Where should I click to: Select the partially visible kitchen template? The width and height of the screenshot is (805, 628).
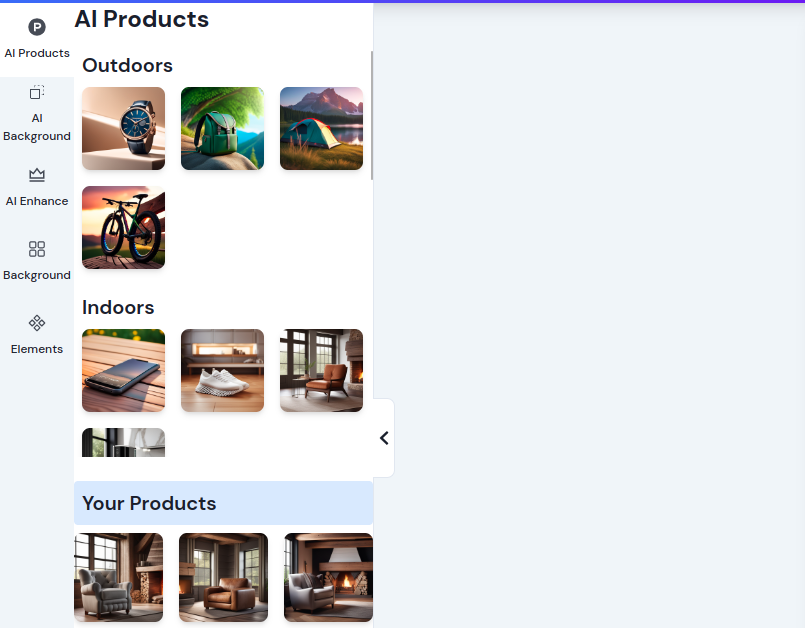[124, 443]
